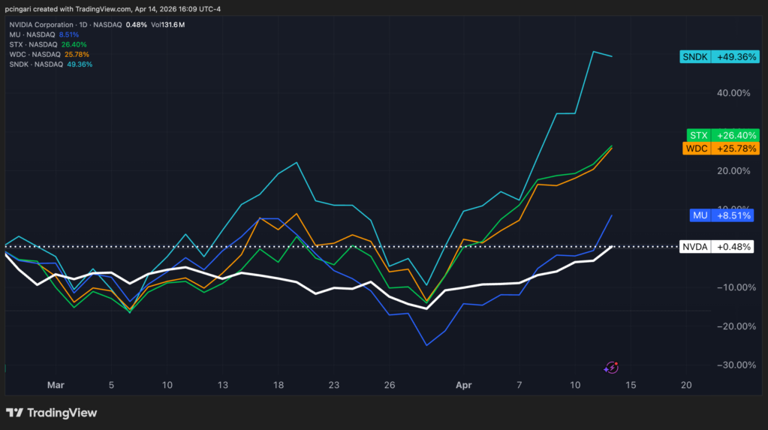Viewport: 768px width, 430px height.
Task: Click the TradingView logo
Action: 51,413
